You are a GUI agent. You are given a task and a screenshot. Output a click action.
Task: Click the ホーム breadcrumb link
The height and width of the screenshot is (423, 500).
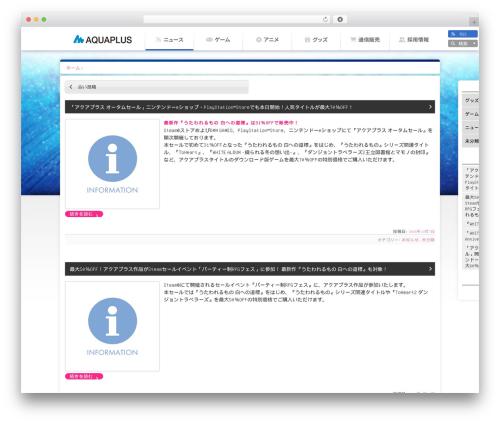[x=73, y=68]
